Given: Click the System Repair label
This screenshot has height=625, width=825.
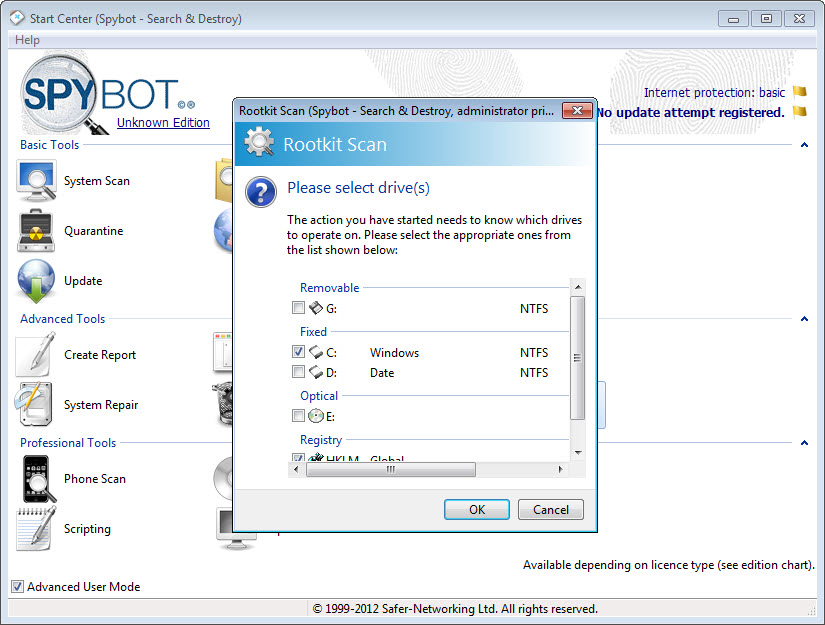Looking at the screenshot, I should (101, 405).
